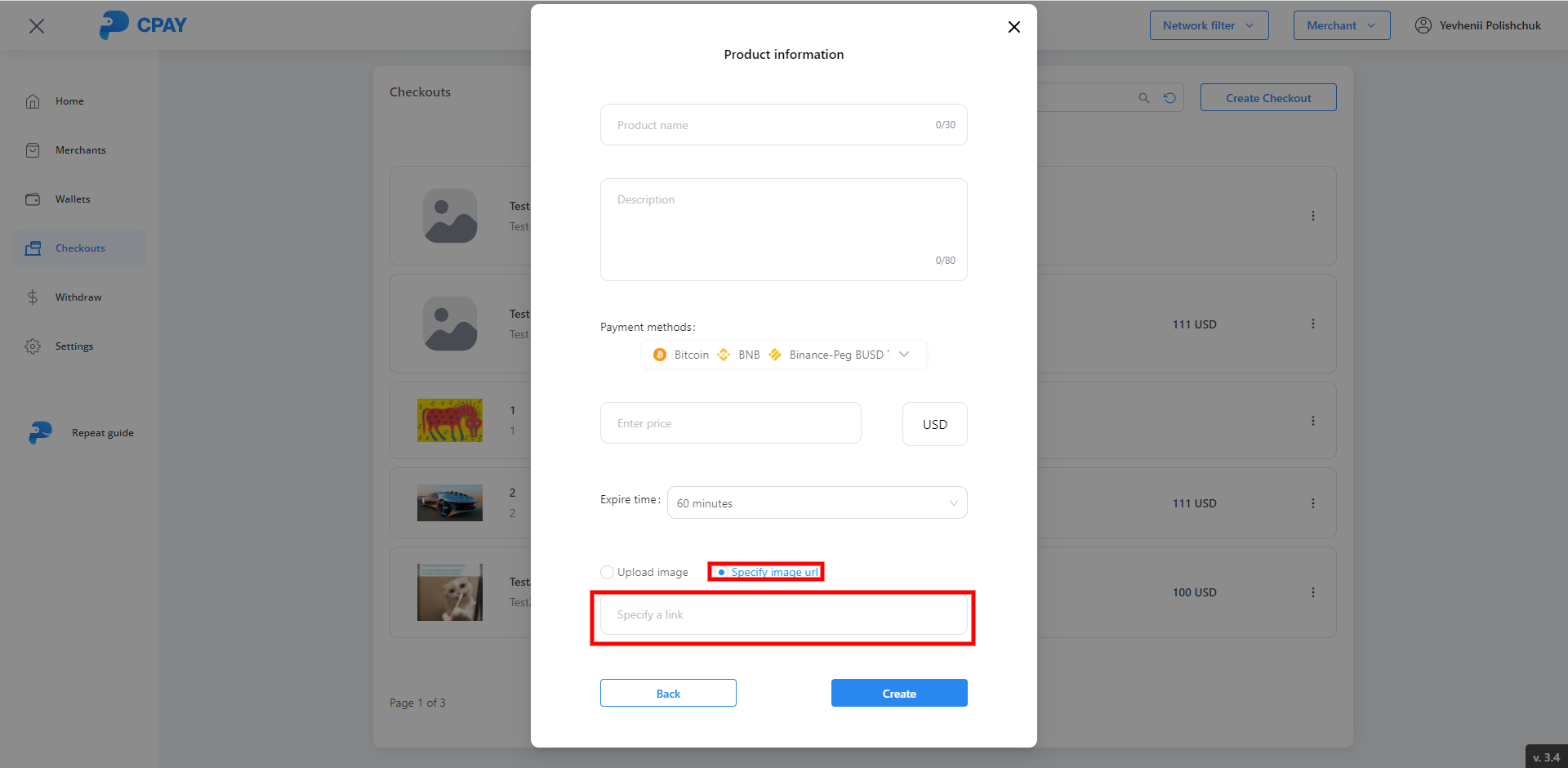Select the Specify image url option
The height and width of the screenshot is (768, 1568).
(x=721, y=572)
